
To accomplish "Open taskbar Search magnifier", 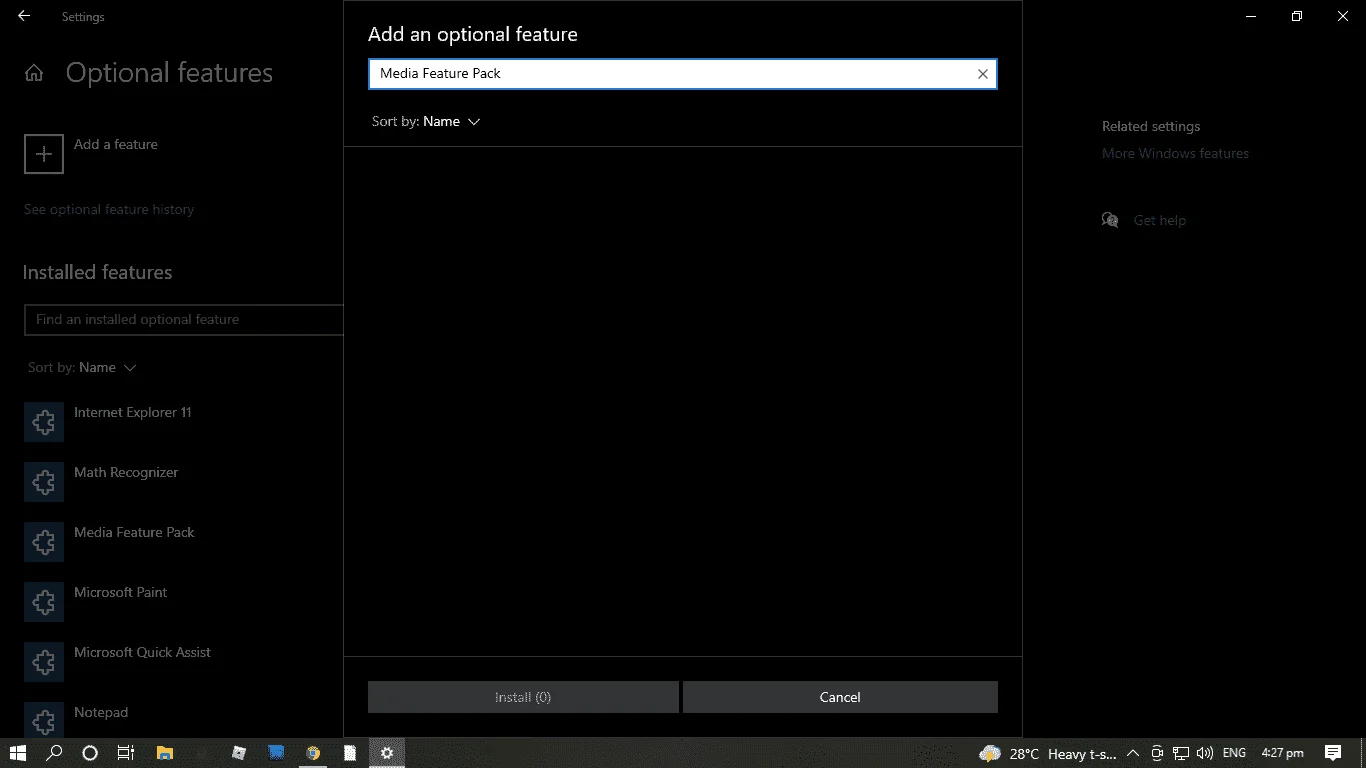I will click(54, 753).
